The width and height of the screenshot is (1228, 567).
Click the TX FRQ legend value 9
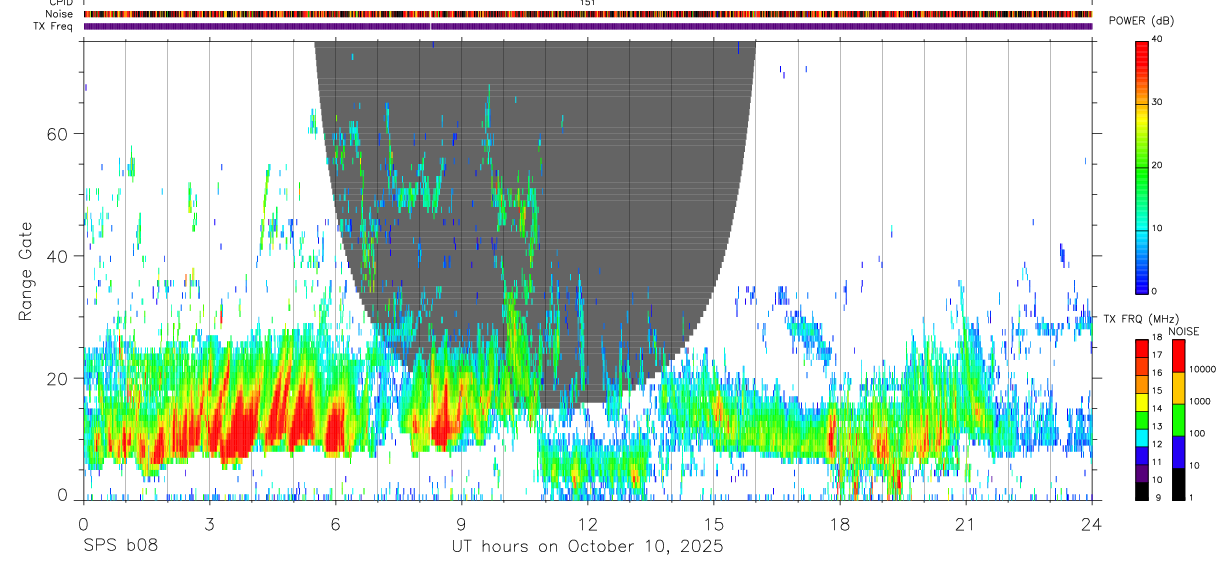[1158, 497]
